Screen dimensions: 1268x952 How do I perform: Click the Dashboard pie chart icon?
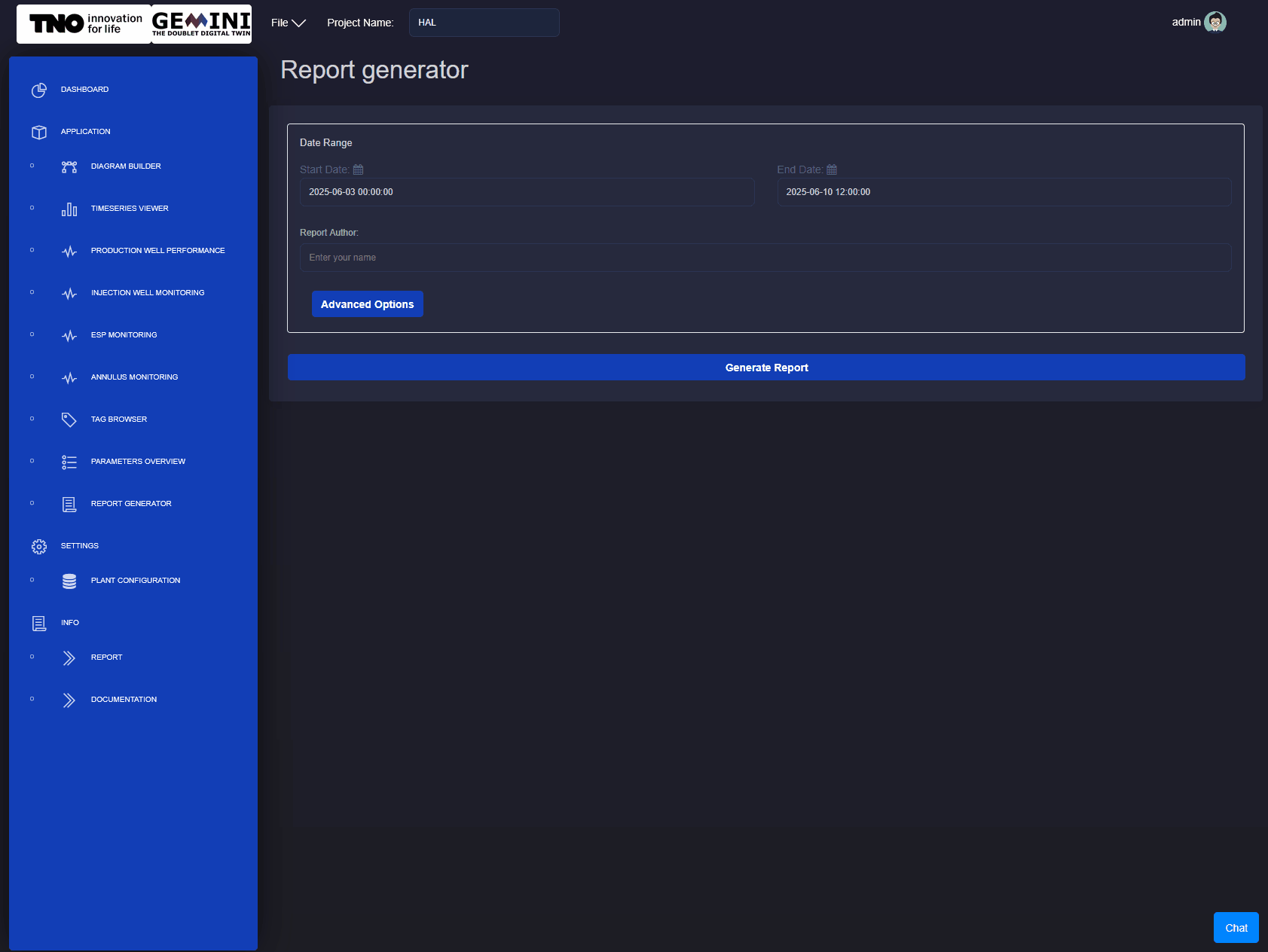coord(39,90)
